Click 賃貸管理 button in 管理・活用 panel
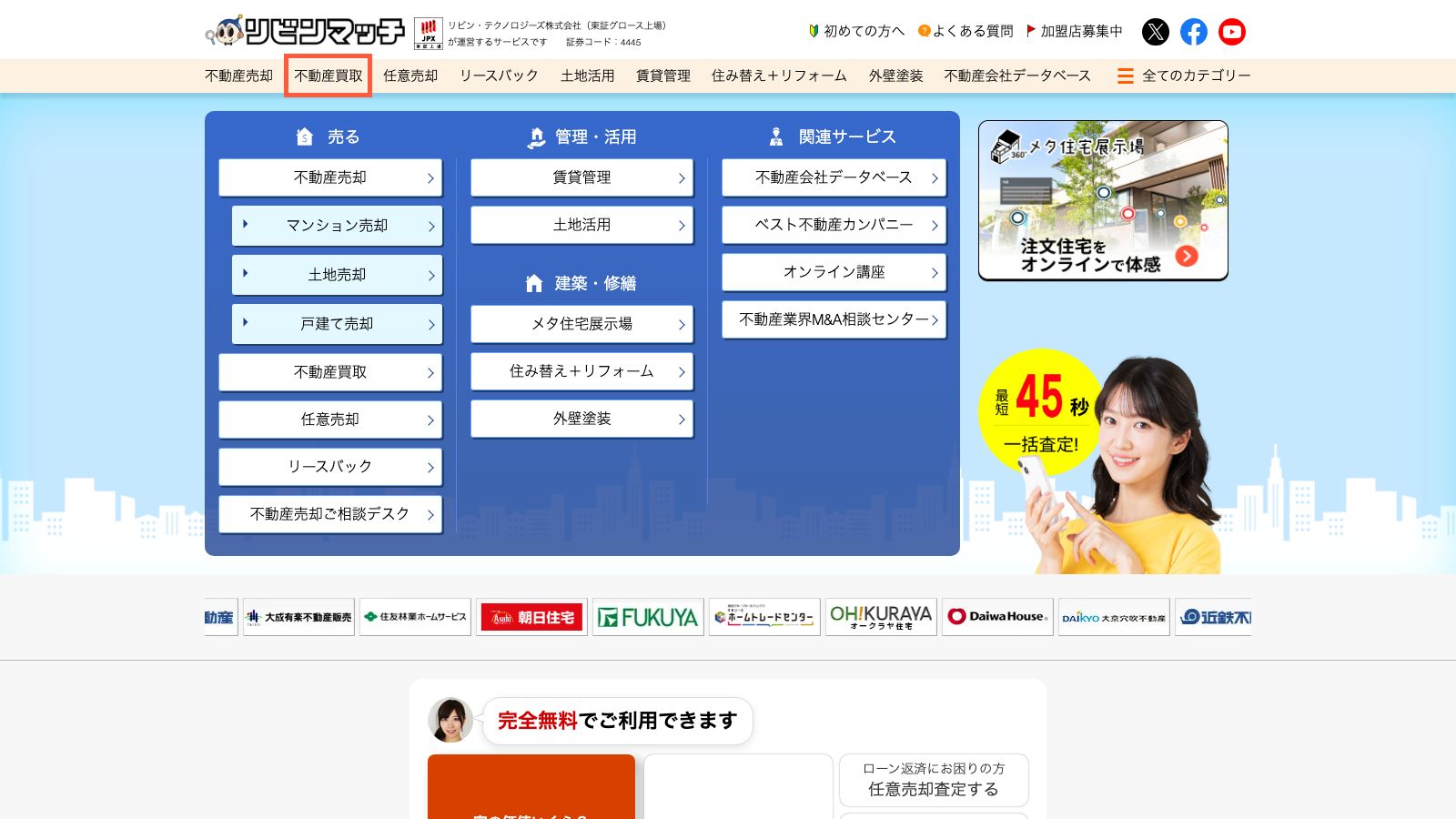The width and height of the screenshot is (1456, 819). (581, 177)
